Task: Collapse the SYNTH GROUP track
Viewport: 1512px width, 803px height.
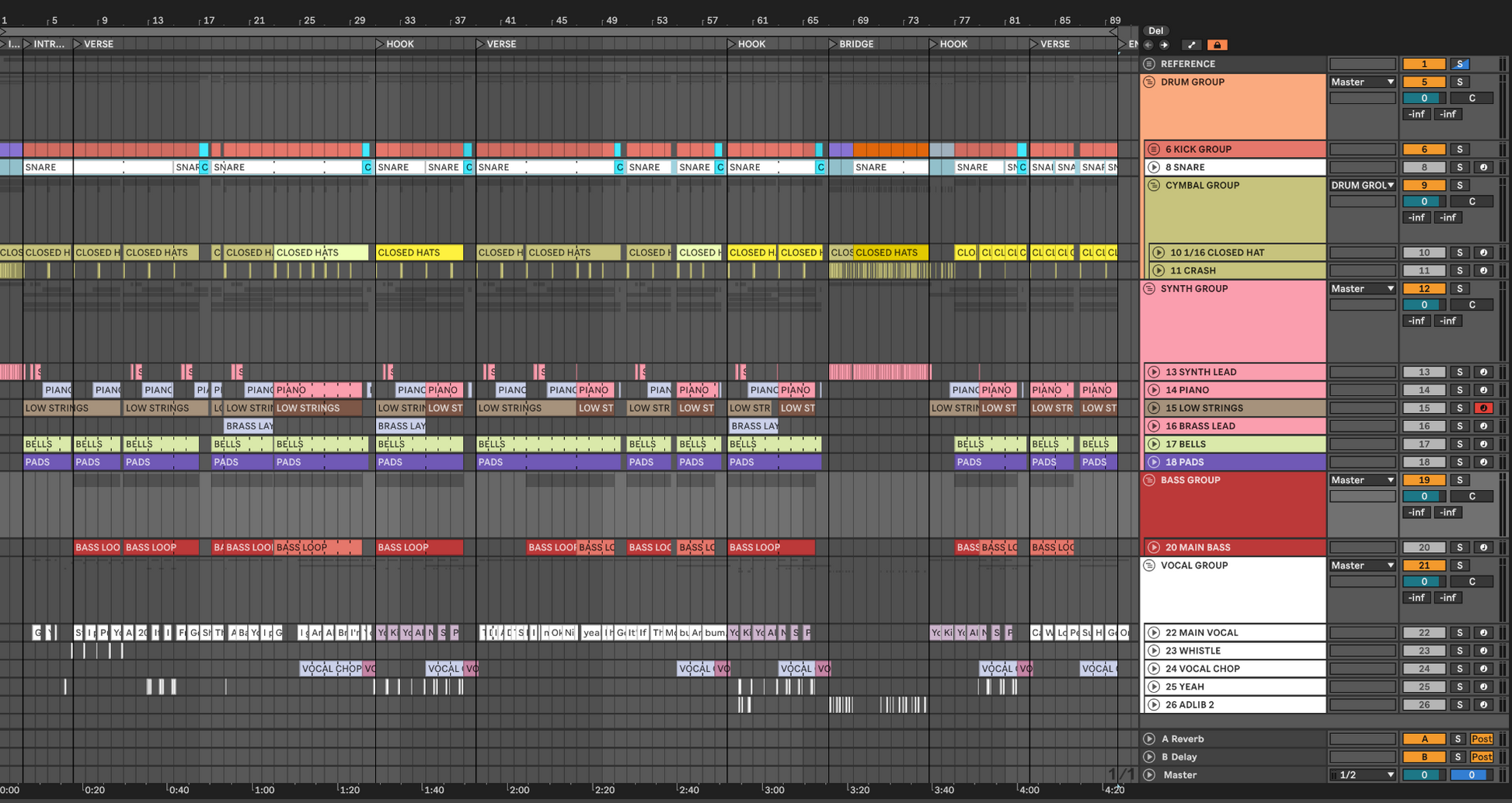Action: tap(1149, 289)
